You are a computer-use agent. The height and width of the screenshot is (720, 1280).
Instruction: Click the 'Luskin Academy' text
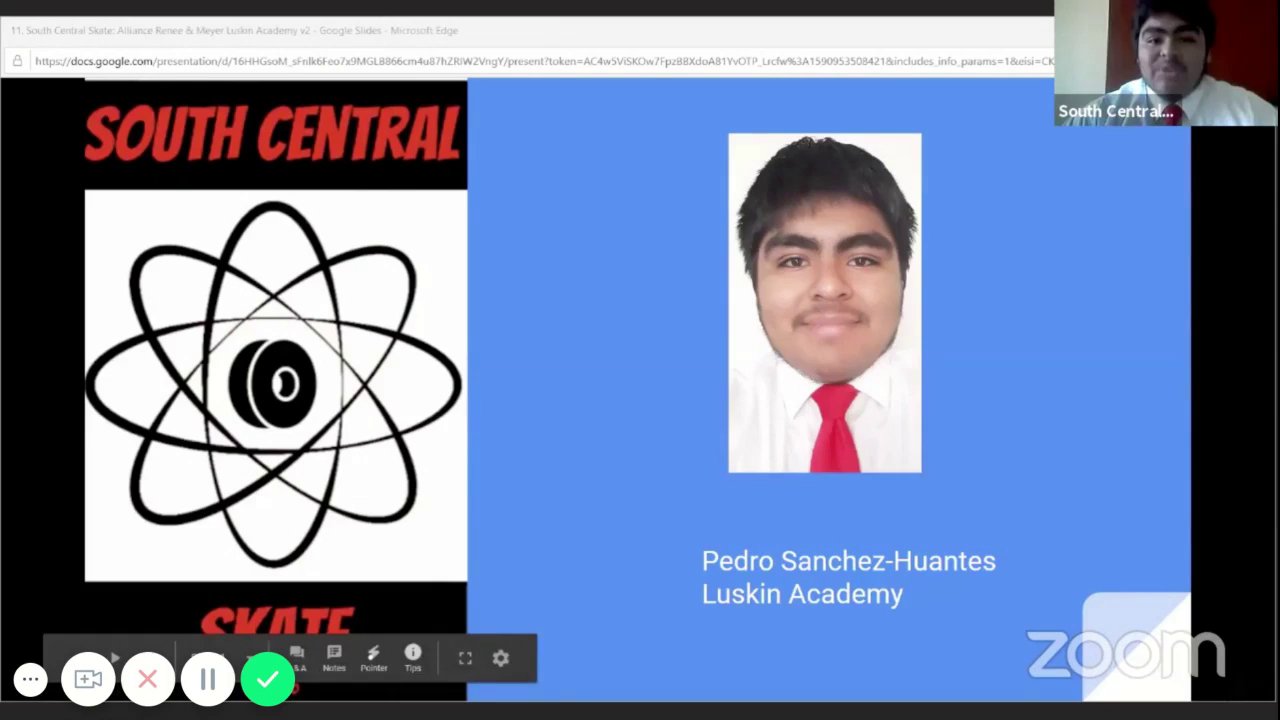[x=802, y=594]
